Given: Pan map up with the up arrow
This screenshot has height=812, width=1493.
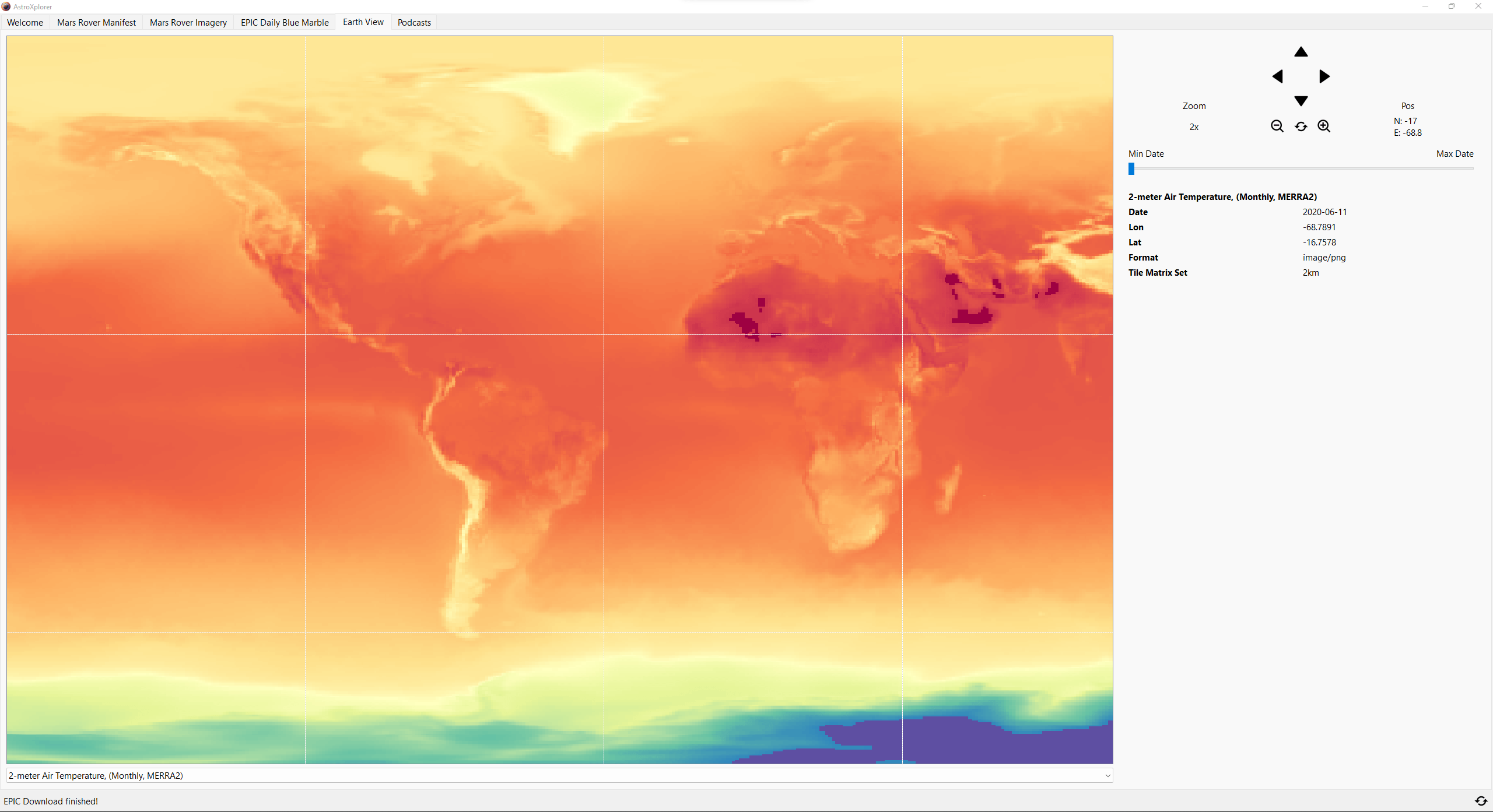Looking at the screenshot, I should tap(1301, 52).
